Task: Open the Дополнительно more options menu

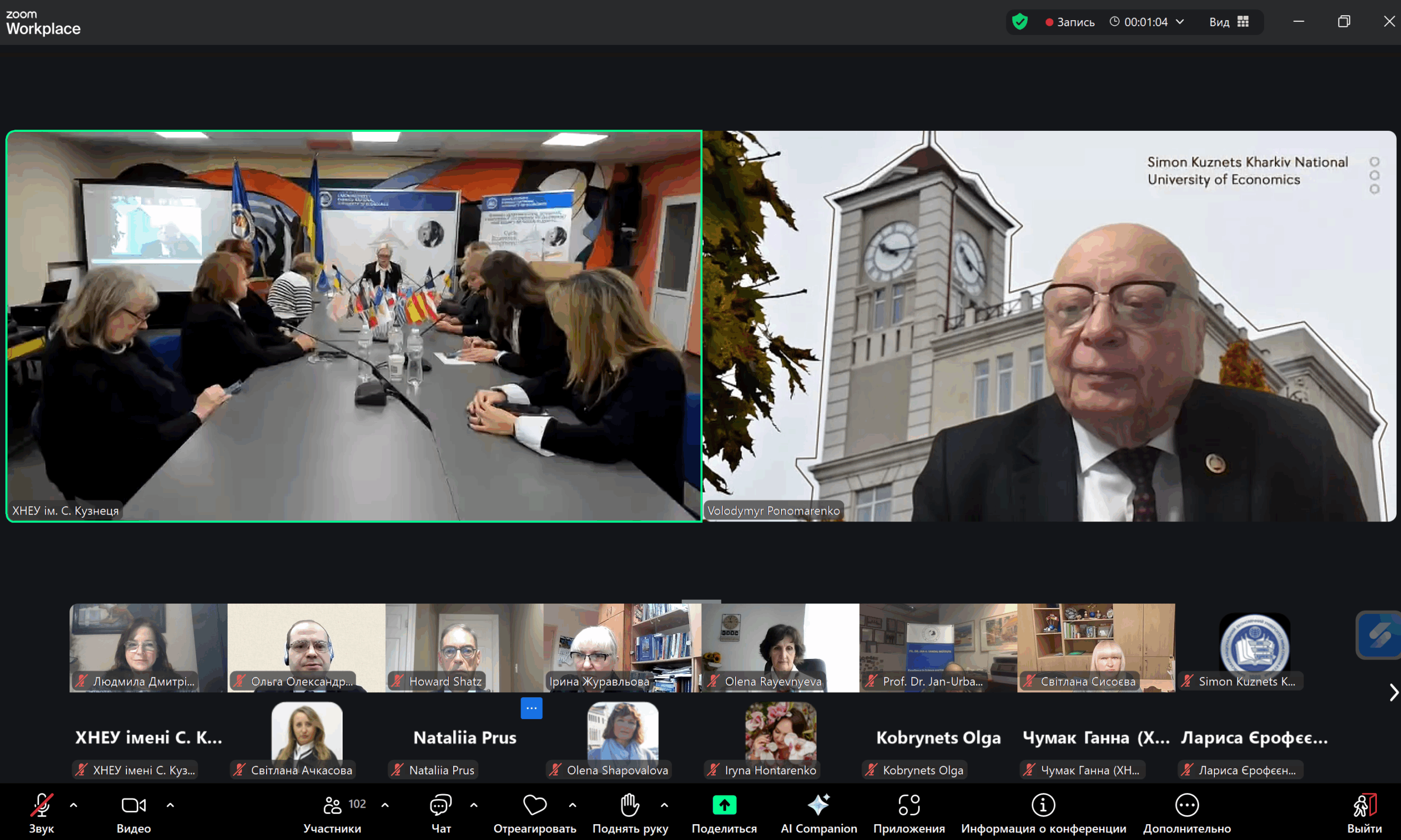Action: click(x=1186, y=806)
